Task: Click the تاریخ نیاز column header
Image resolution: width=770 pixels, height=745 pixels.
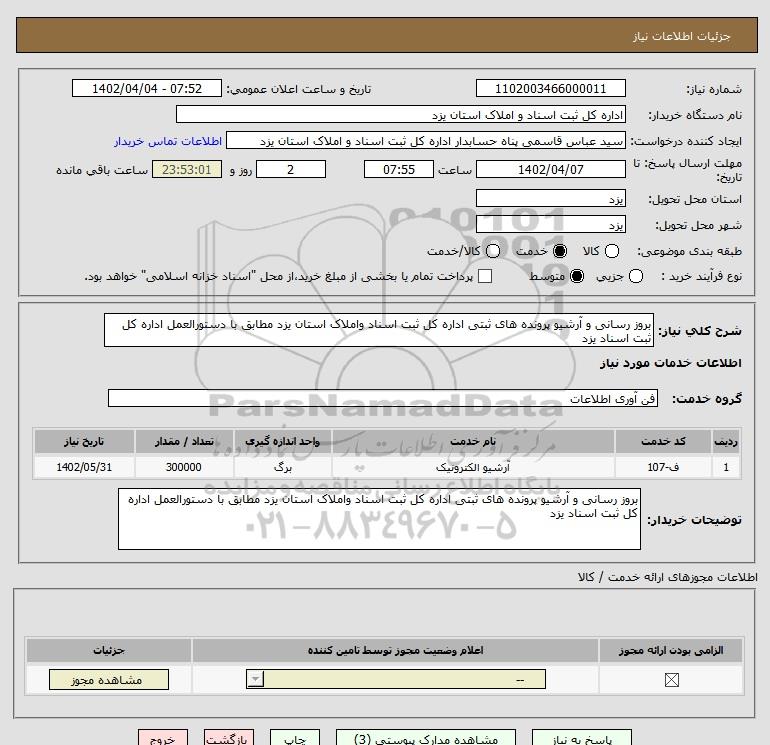Action: point(84,441)
